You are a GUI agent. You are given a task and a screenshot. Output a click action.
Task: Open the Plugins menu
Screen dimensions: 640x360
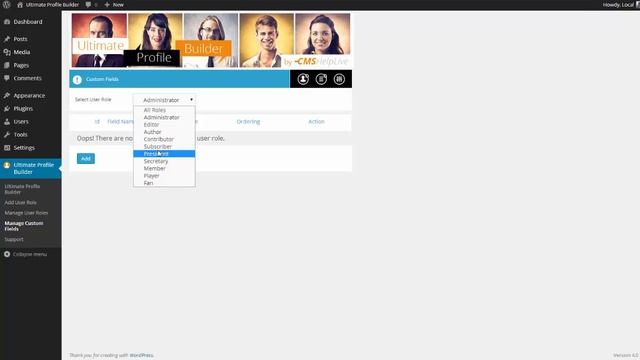click(x=23, y=109)
